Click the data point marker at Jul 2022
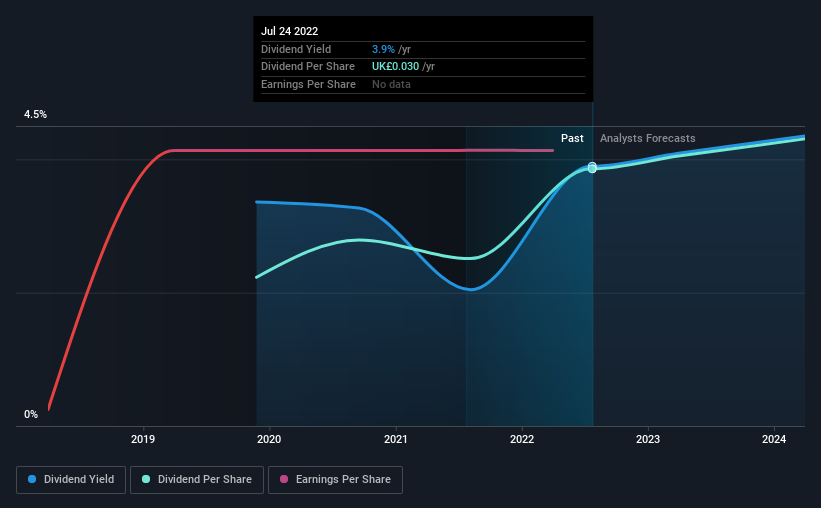Viewport: 821px width, 508px height. click(x=592, y=168)
